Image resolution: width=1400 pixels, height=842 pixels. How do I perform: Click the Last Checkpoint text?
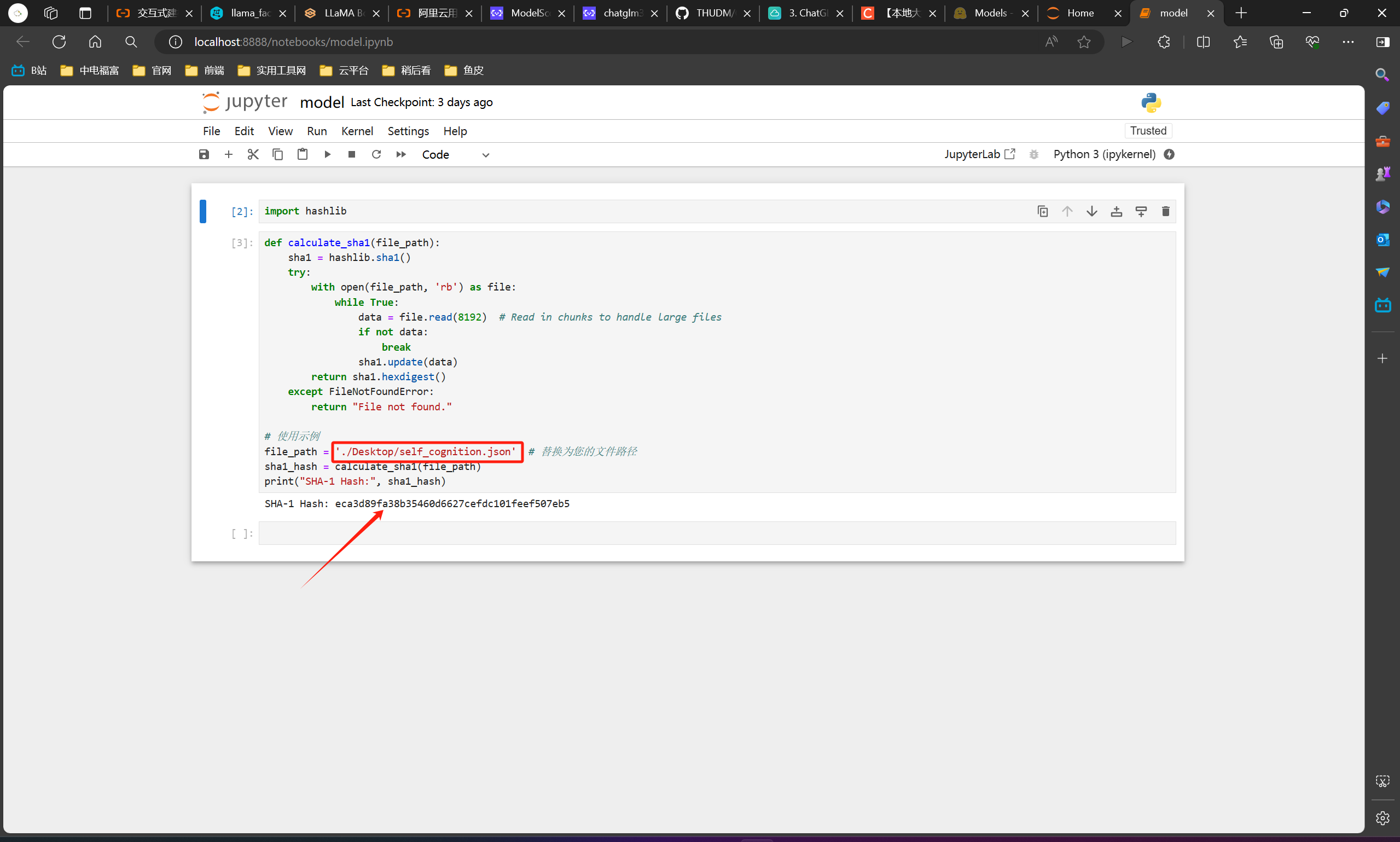(x=421, y=102)
